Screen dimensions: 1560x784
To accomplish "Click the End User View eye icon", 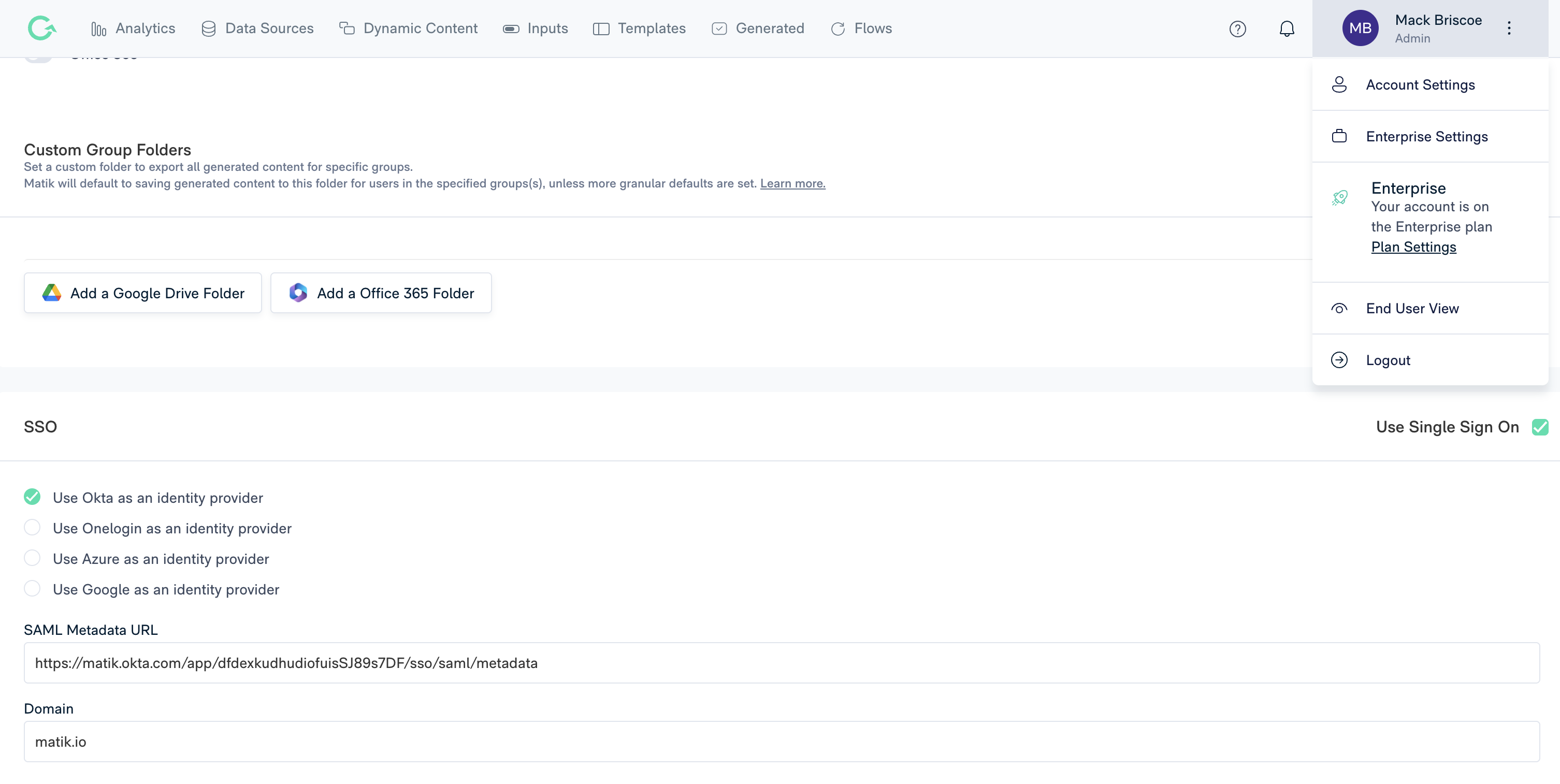I will pyautogui.click(x=1339, y=309).
